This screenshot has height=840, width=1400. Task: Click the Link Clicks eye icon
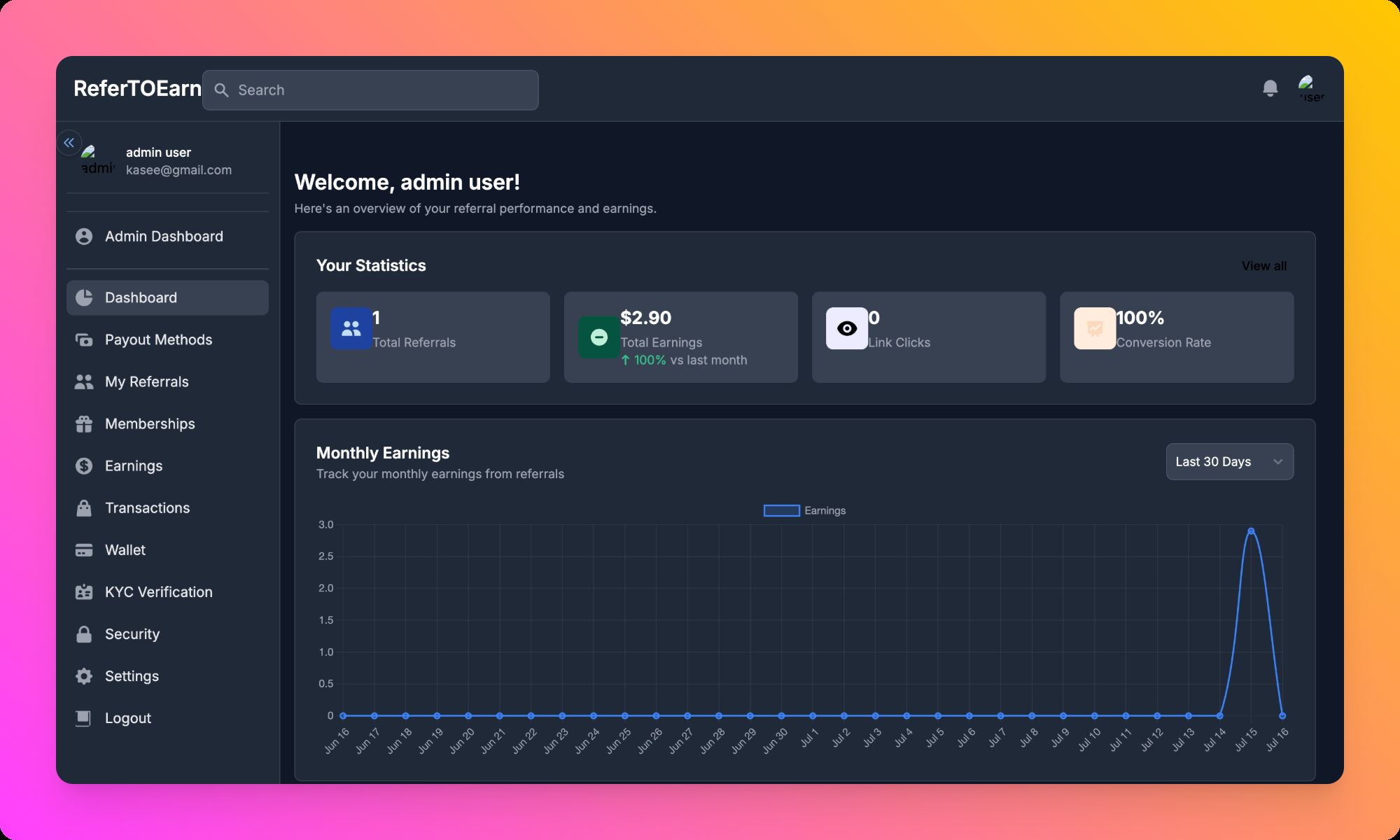[846, 328]
